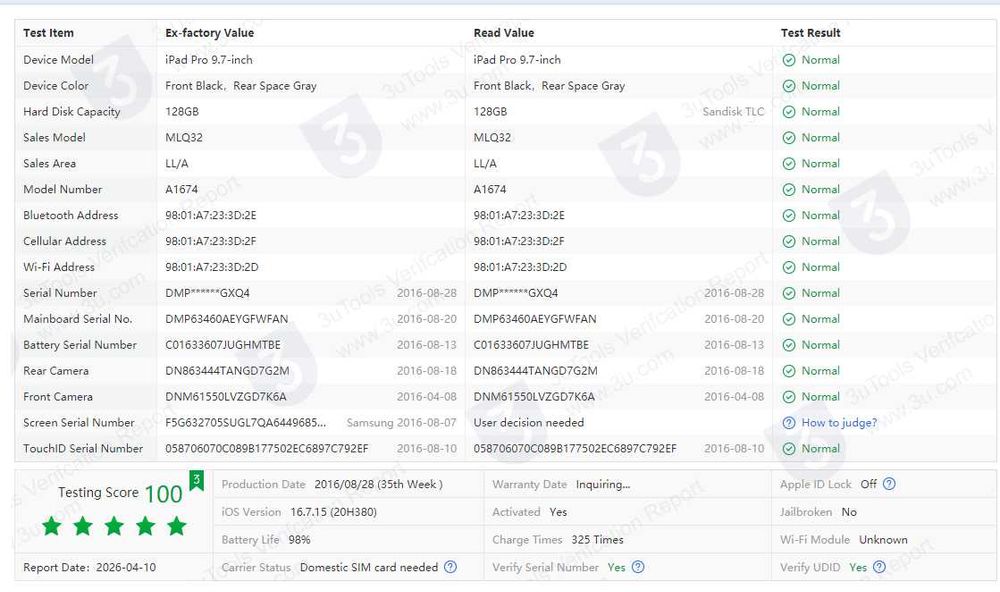Click the ex-factory battery serial C01633607JUGHMTBE
This screenshot has width=1000, height=592.
pyautogui.click(x=223, y=345)
